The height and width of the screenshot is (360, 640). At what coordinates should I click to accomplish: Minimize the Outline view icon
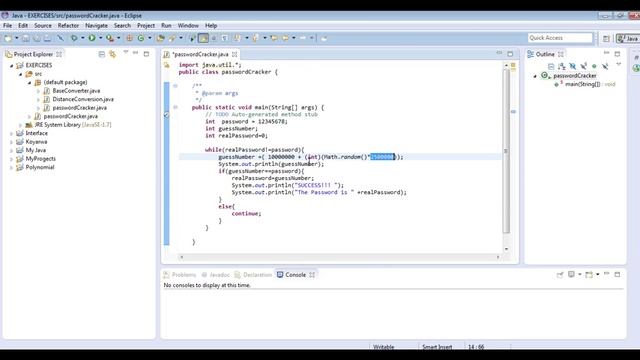click(607, 54)
